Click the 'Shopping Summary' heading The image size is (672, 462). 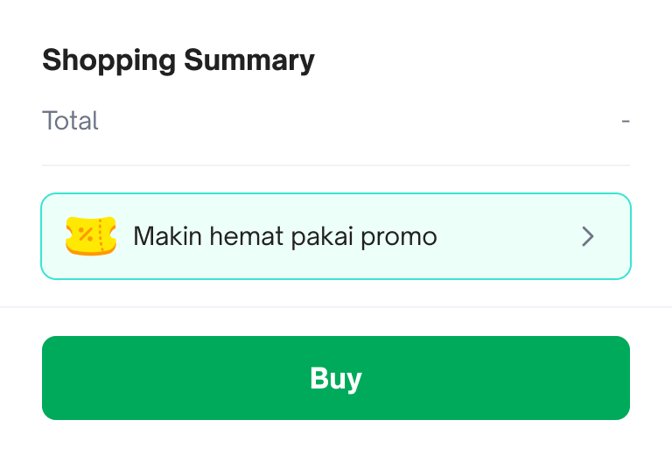click(178, 61)
